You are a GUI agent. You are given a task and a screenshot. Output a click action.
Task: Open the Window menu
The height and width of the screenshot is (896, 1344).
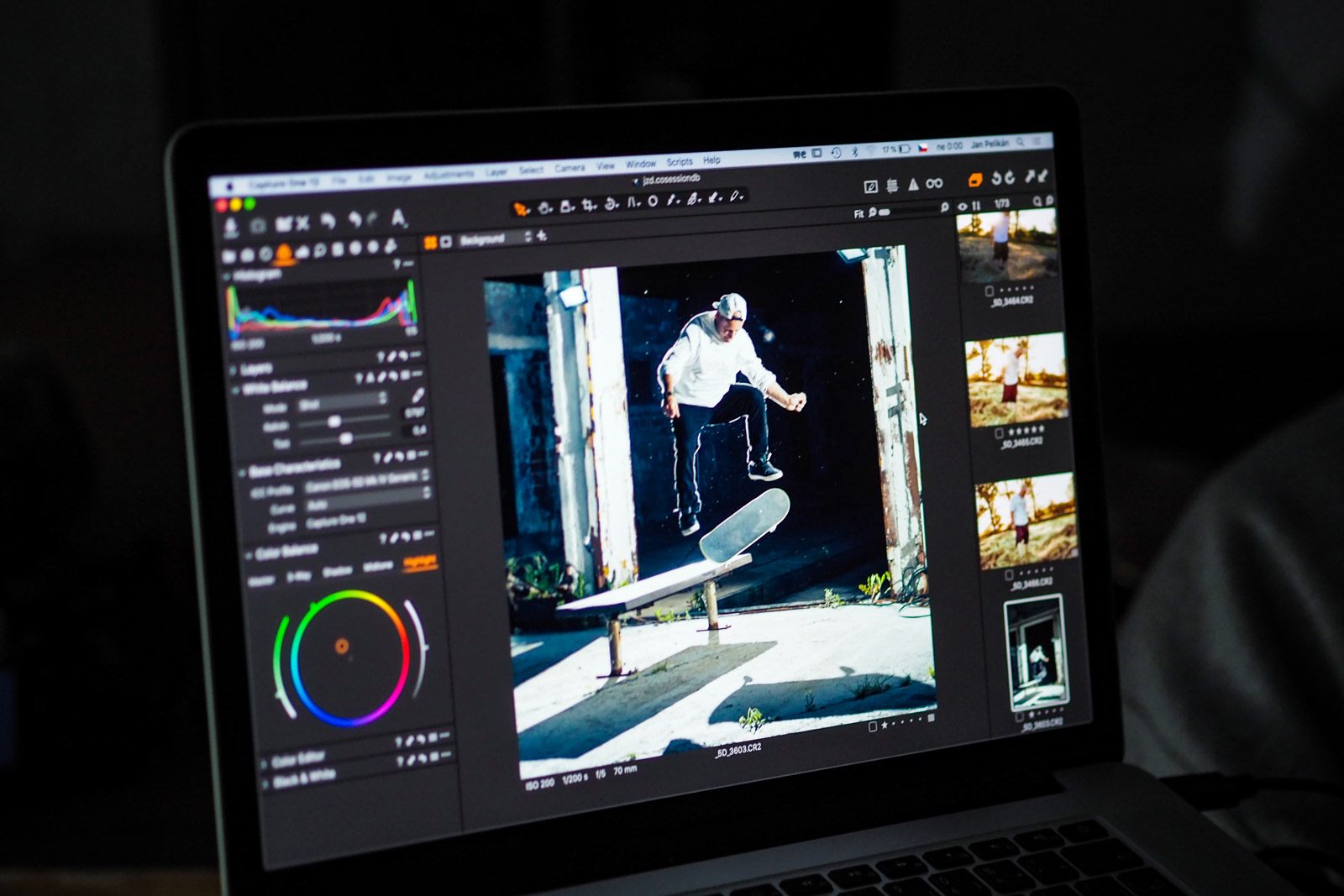[640, 164]
